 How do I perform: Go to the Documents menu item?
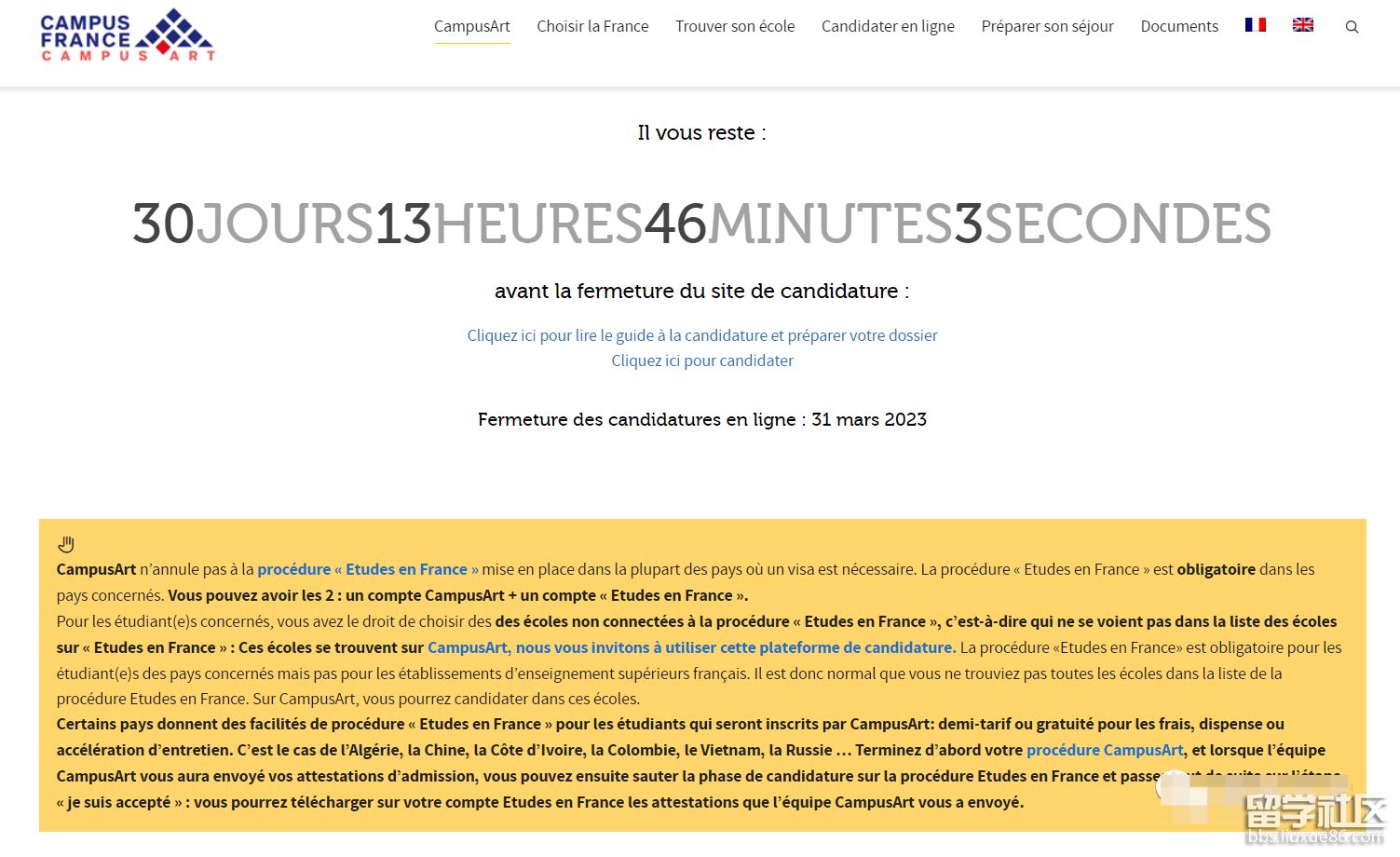point(1178,26)
